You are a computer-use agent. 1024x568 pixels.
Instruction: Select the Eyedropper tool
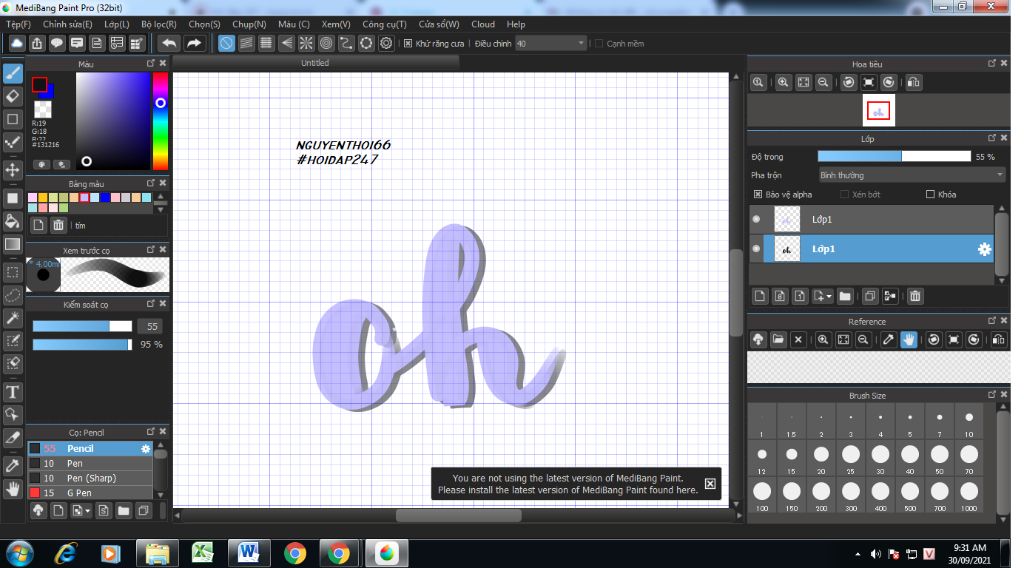[x=12, y=465]
